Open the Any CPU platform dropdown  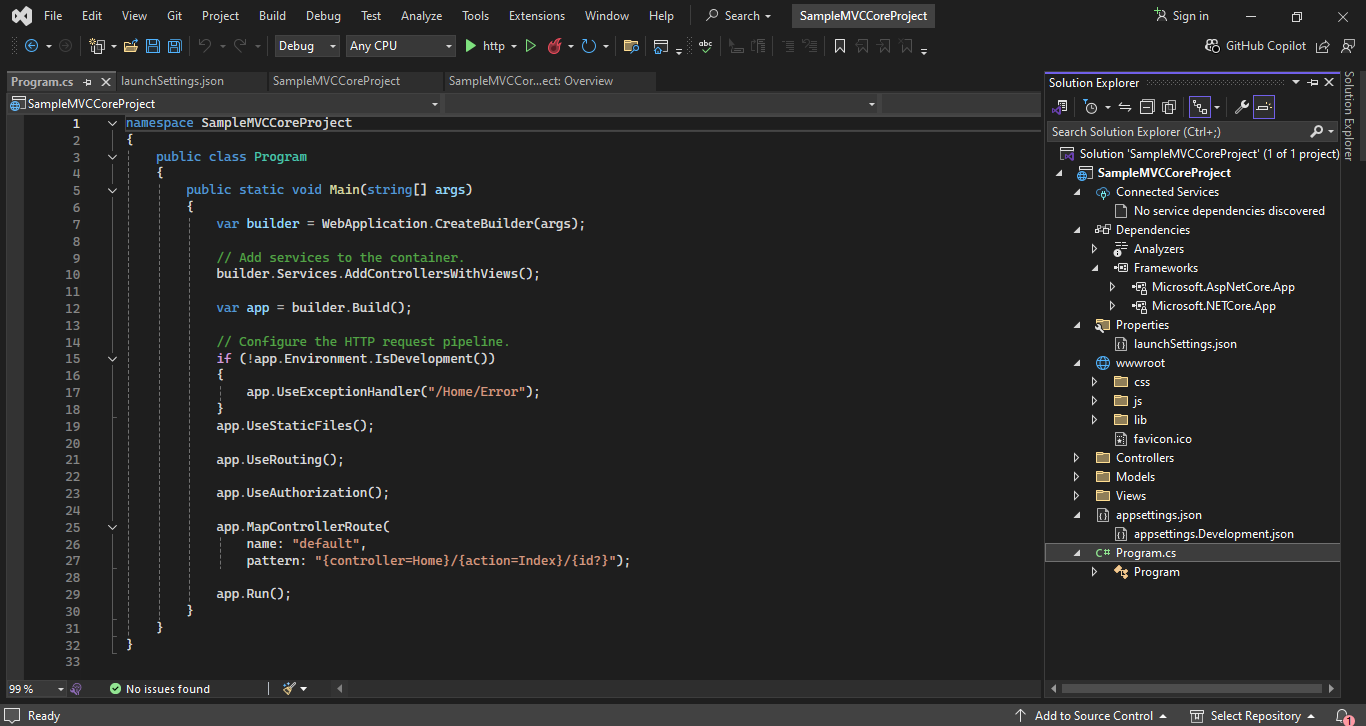coord(400,46)
